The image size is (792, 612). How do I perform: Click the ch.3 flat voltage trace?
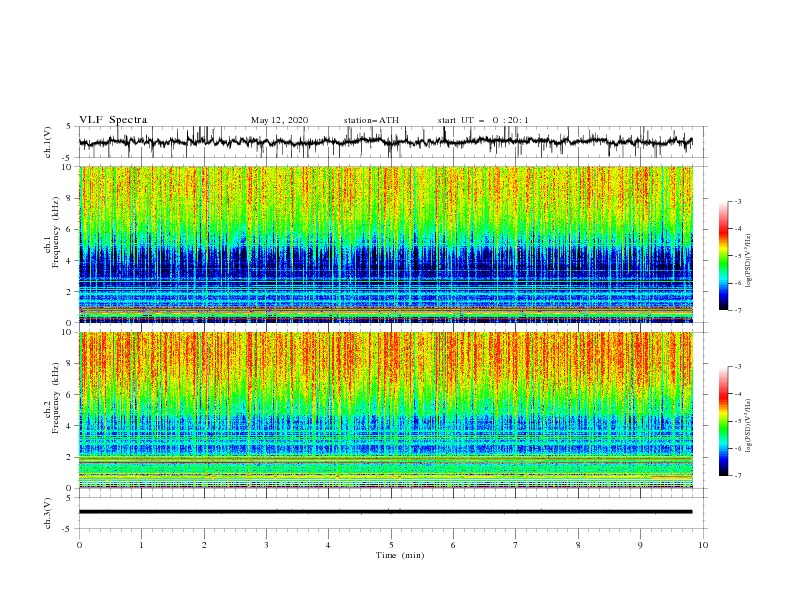(386, 512)
